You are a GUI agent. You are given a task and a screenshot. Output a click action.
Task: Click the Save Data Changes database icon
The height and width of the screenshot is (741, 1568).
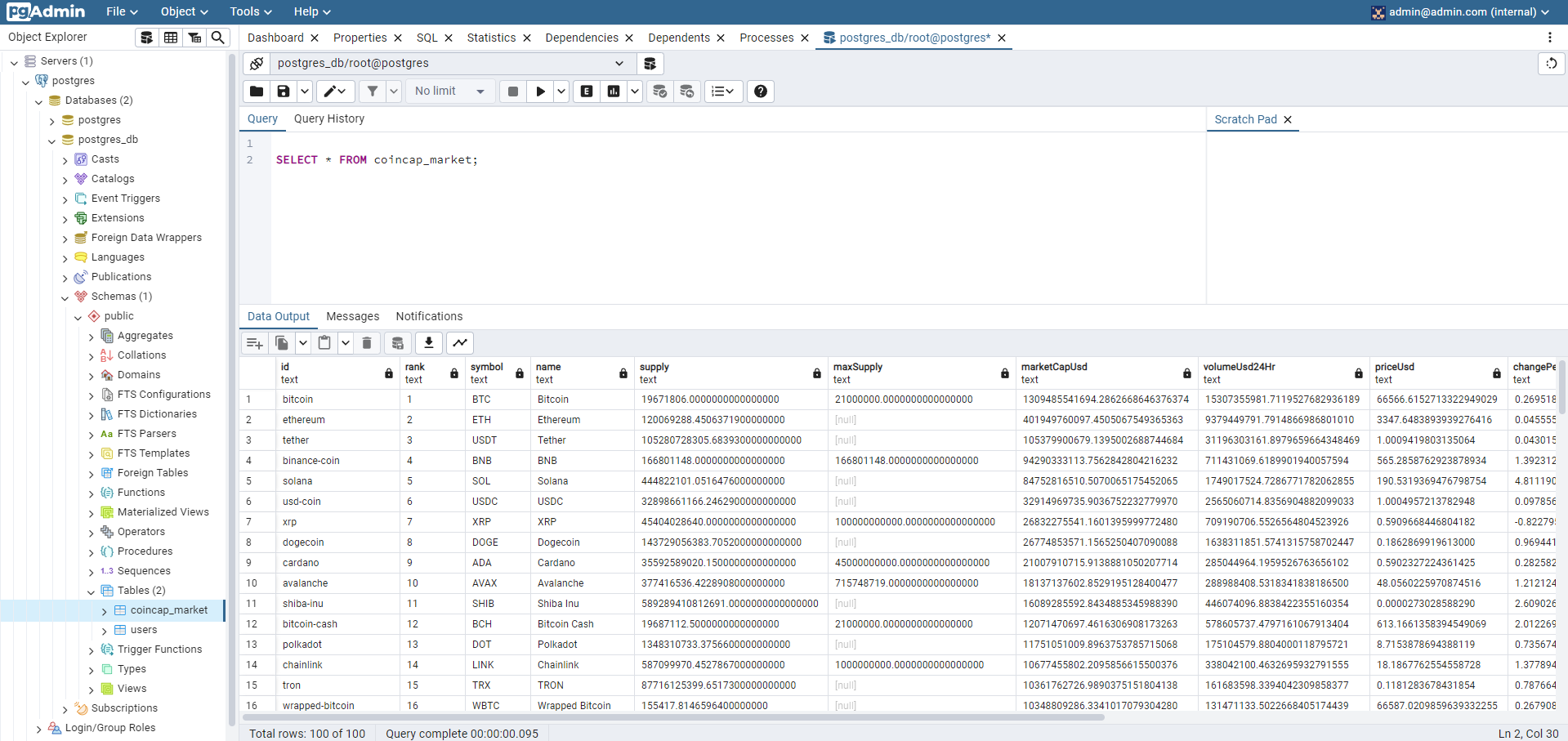(x=398, y=343)
